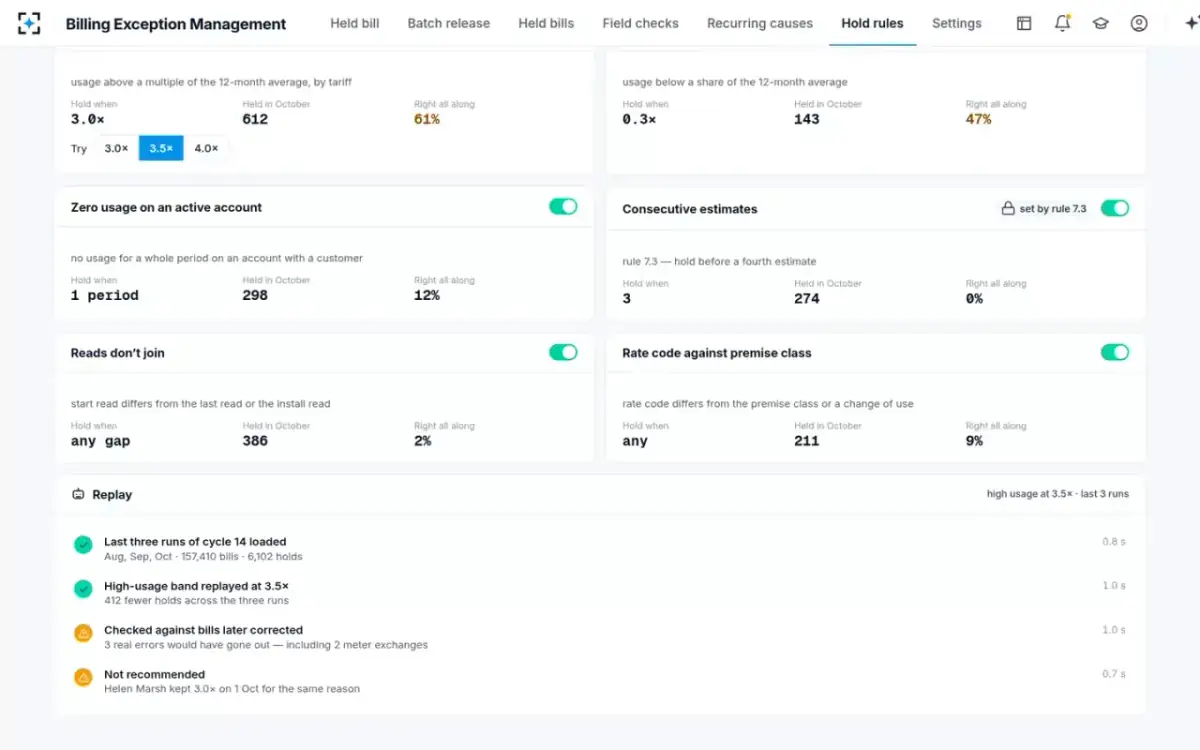The height and width of the screenshot is (750, 1200).
Task: Click the 47% right all along value
Action: 979,119
